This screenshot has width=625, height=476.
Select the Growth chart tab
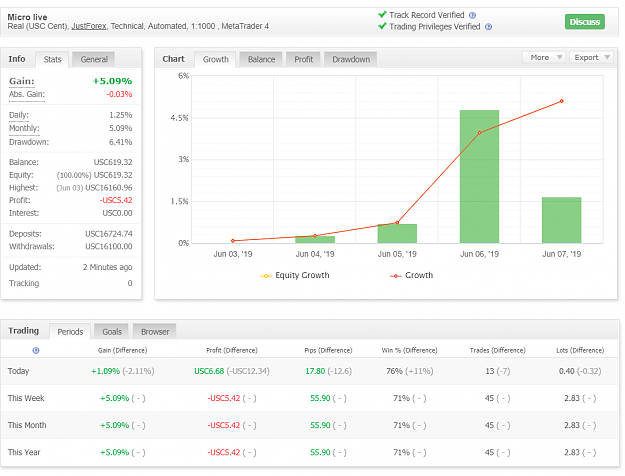(216, 59)
